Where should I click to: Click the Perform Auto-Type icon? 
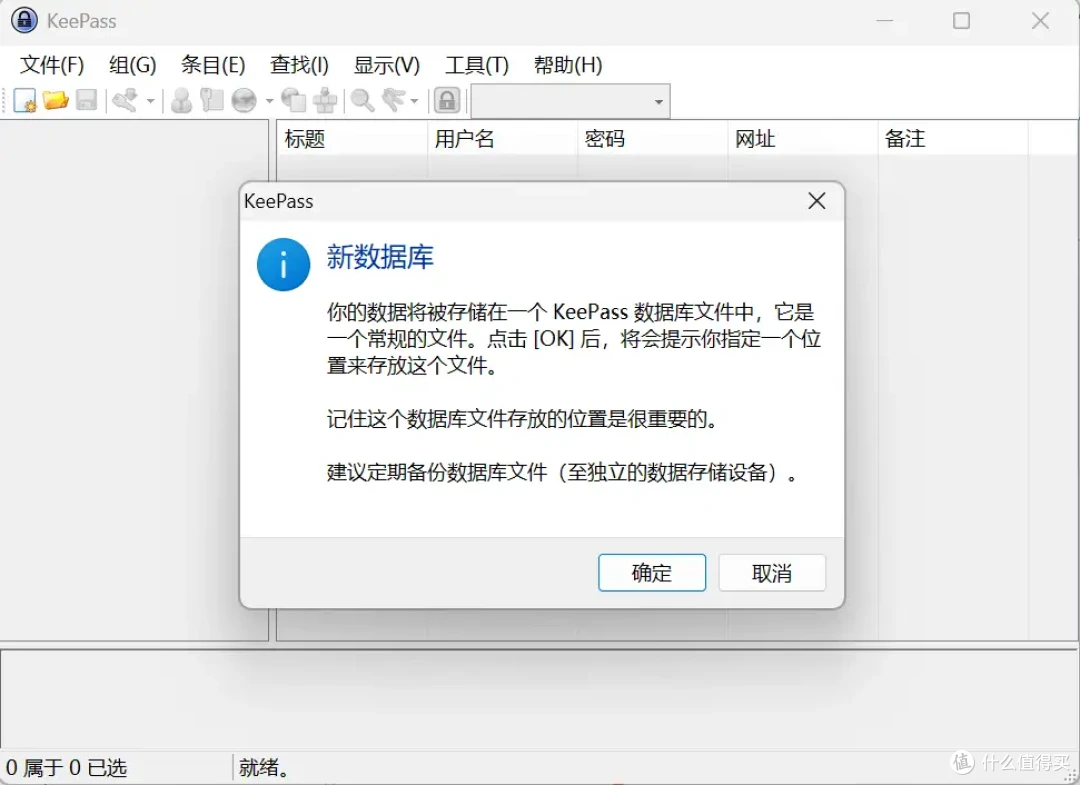pos(324,101)
